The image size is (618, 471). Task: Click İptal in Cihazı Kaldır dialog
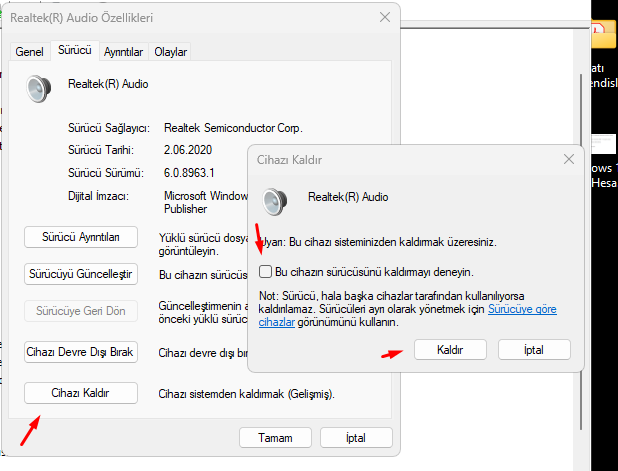click(534, 350)
